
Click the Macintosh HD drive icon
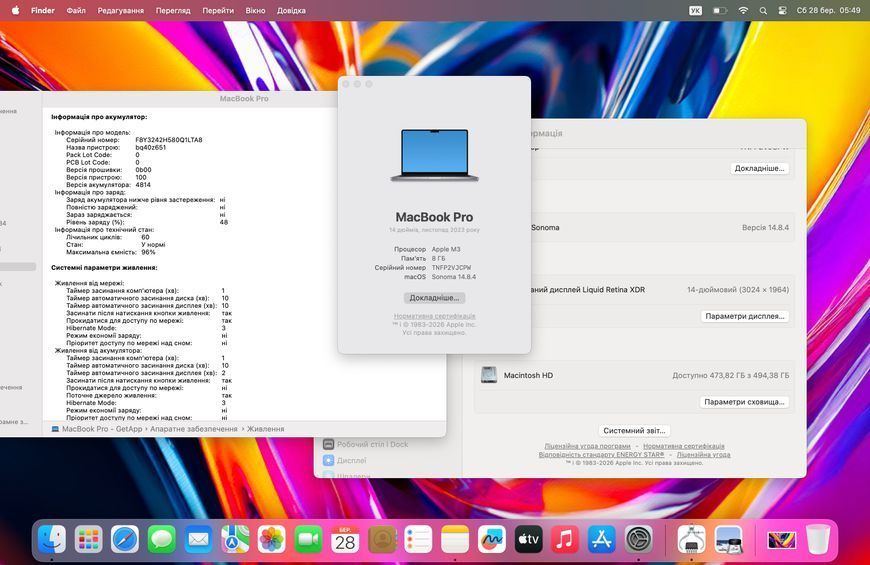489,375
